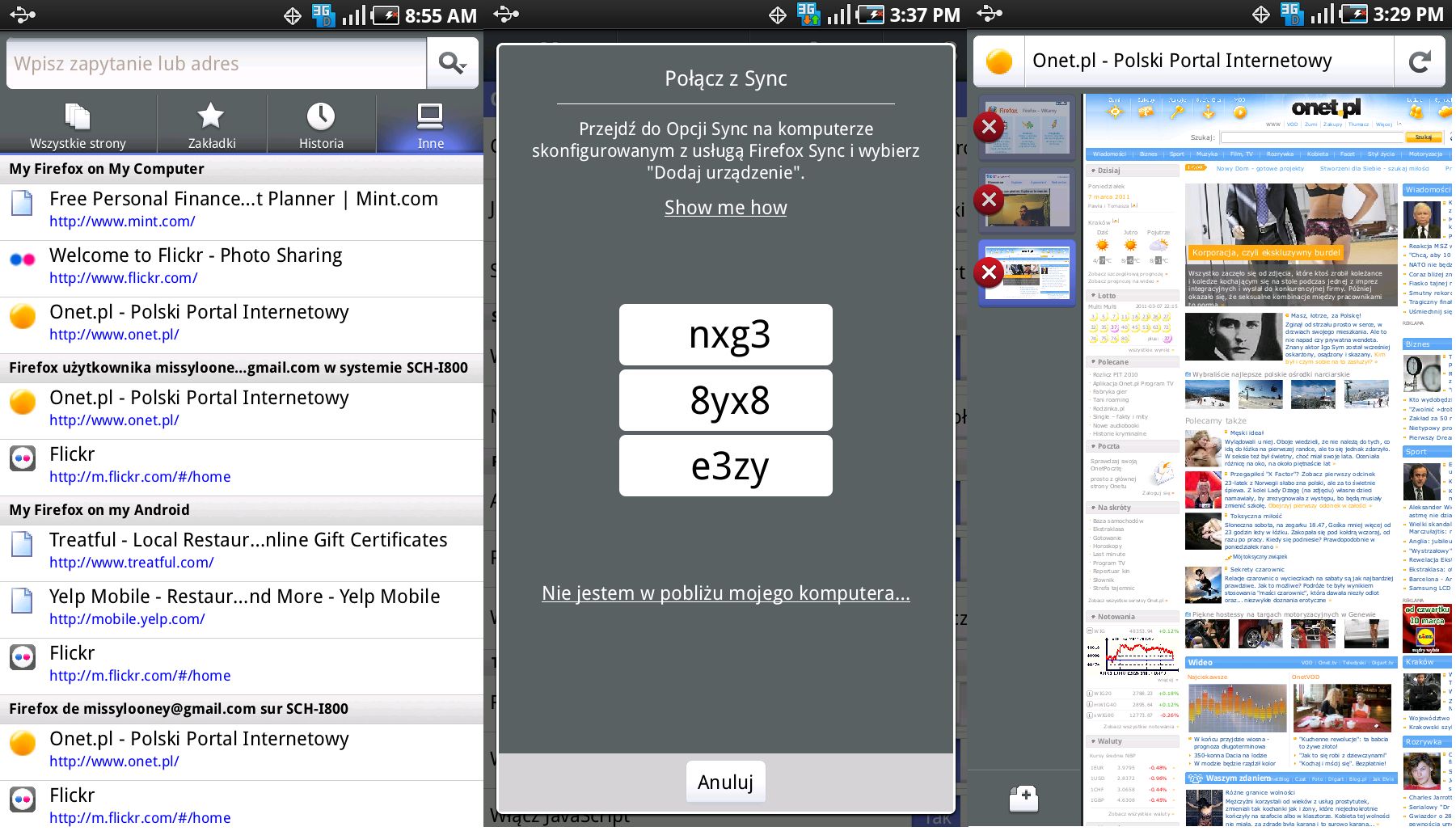This screenshot has height=831, width=1456.
Task: Open Onet.pl entry under Firefox de missylooney section
Action: coord(242,752)
